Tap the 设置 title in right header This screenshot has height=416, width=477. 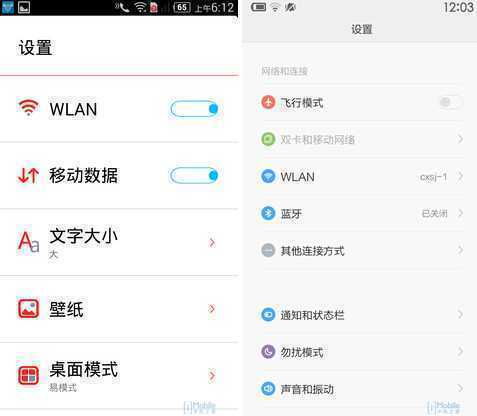point(362,29)
